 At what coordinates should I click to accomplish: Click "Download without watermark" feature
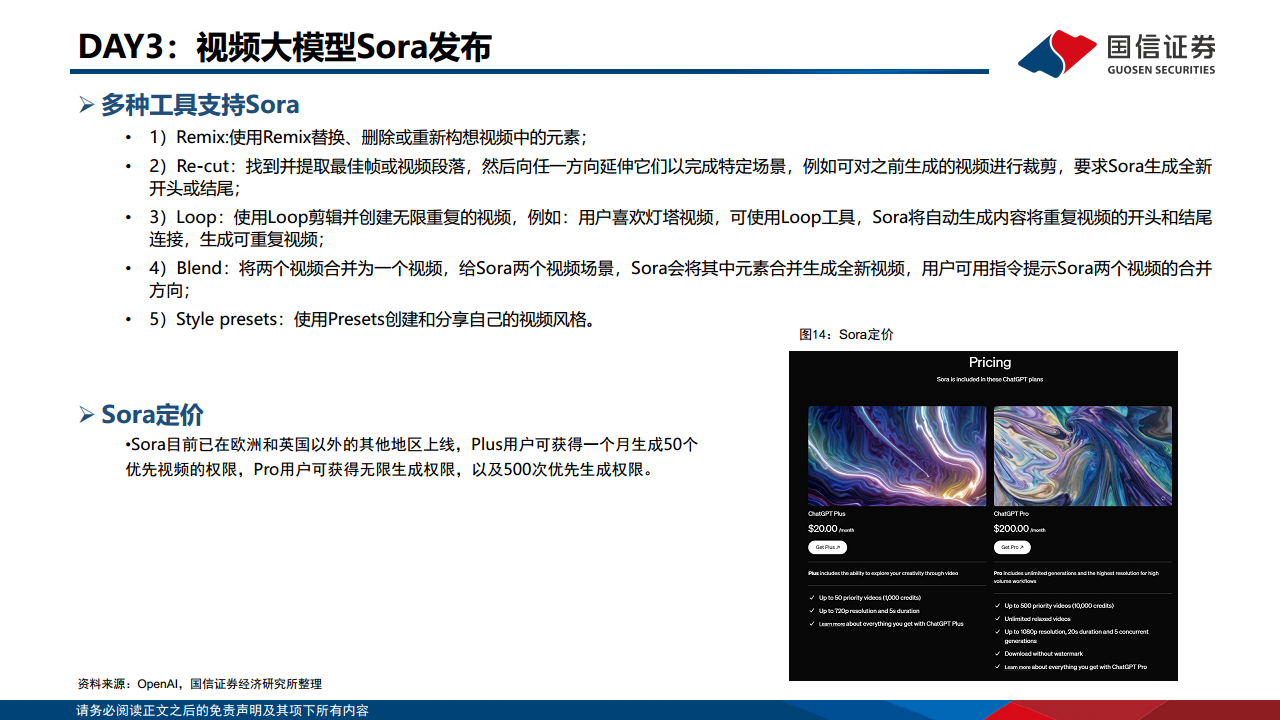pyautogui.click(x=1043, y=654)
